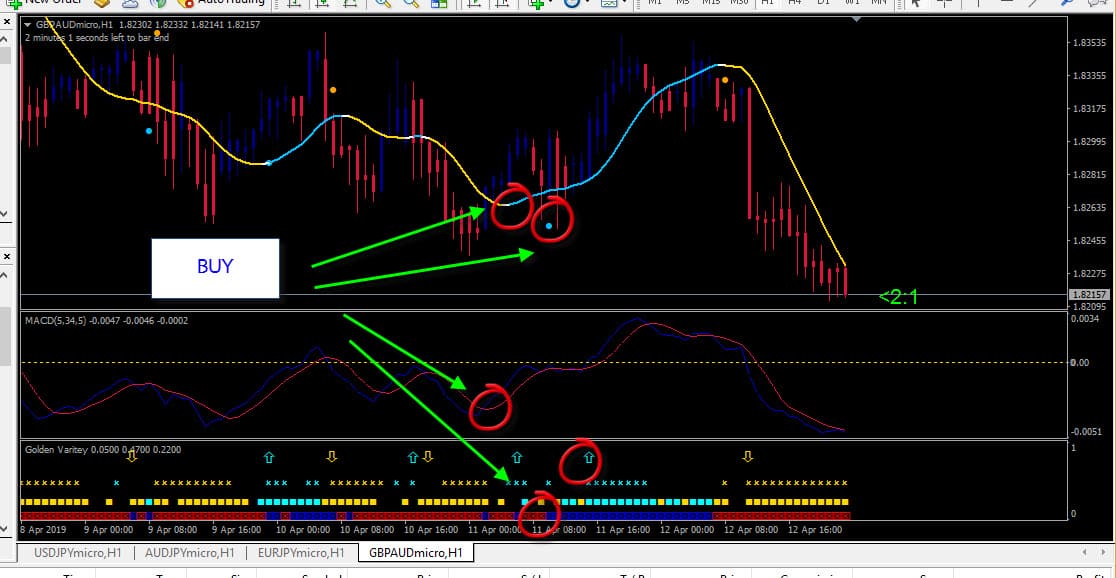The height and width of the screenshot is (578, 1116).
Task: Click the zoom out magnifier icon
Action: (411, 2)
